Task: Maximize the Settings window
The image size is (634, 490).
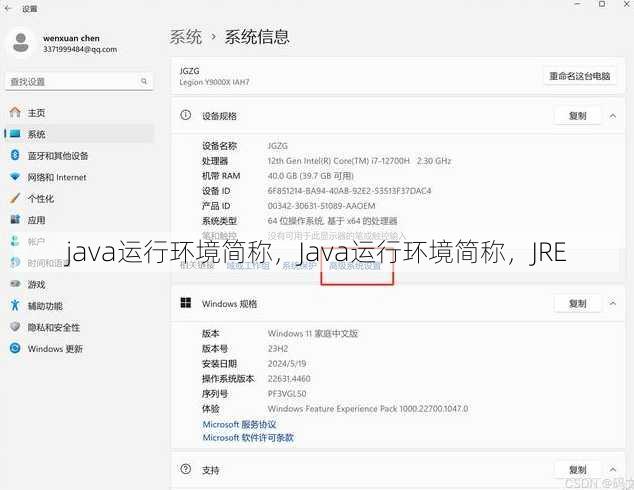Action: 602,4
